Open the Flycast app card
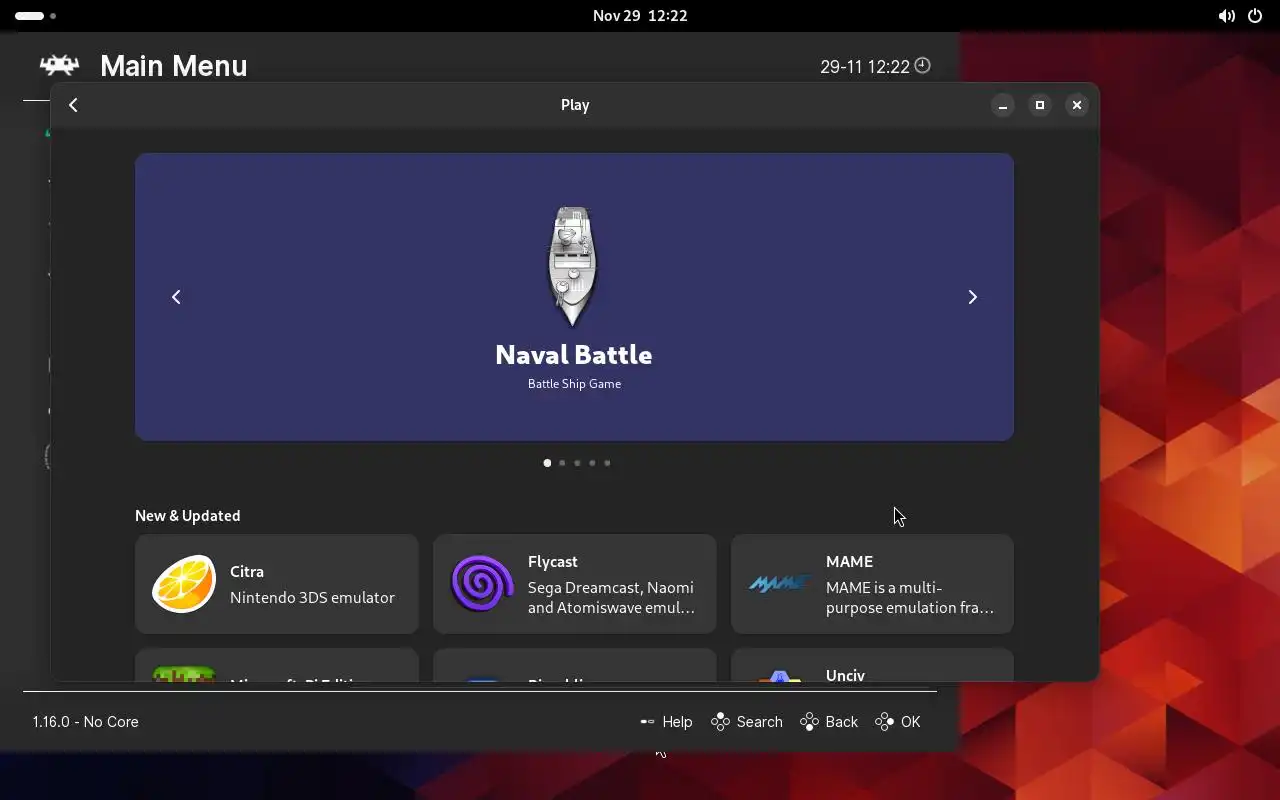 click(x=575, y=584)
